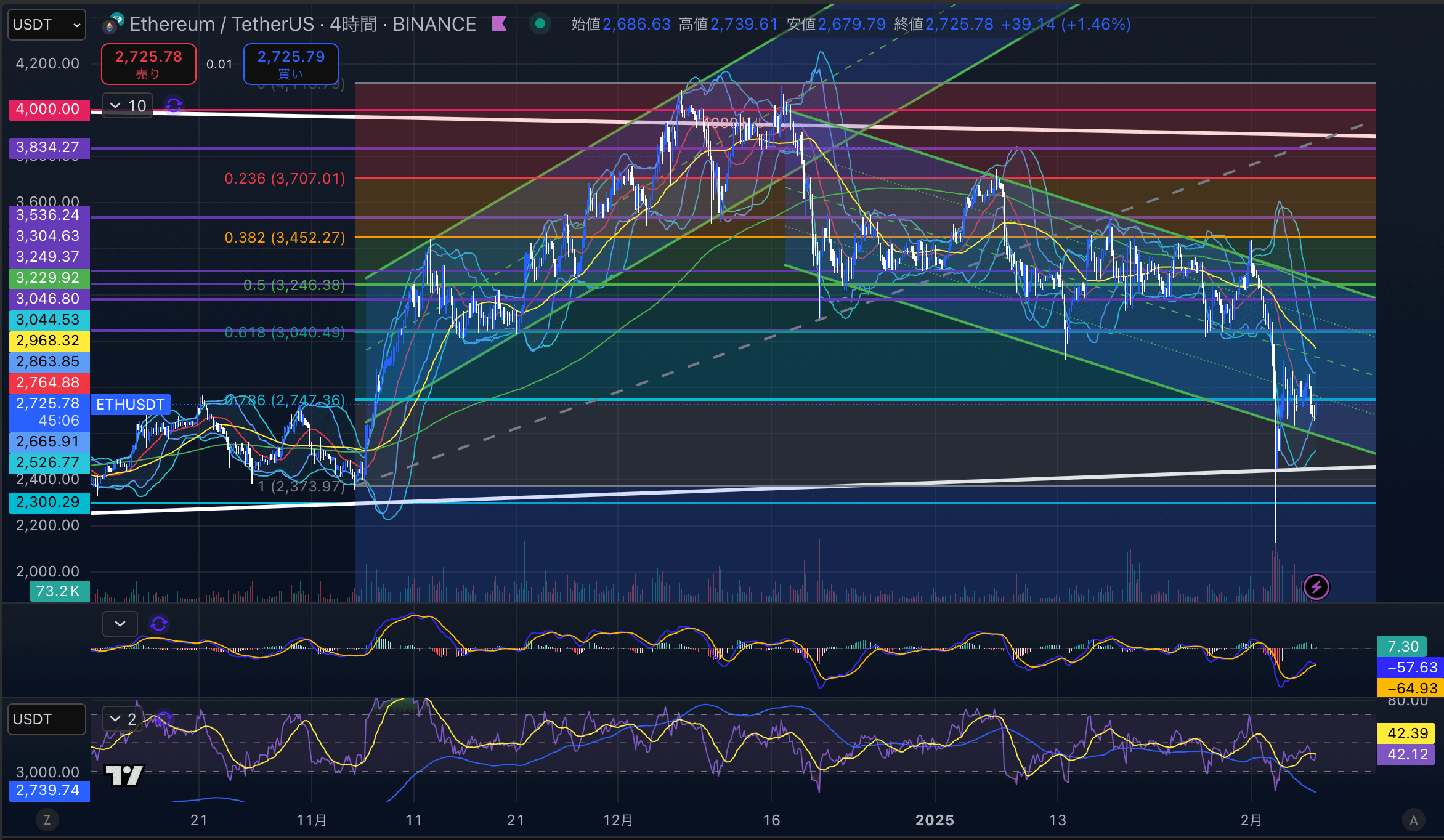Click the closing value 終値 2,725.78 in header
This screenshot has height=840, width=1444.
pyautogui.click(x=944, y=24)
